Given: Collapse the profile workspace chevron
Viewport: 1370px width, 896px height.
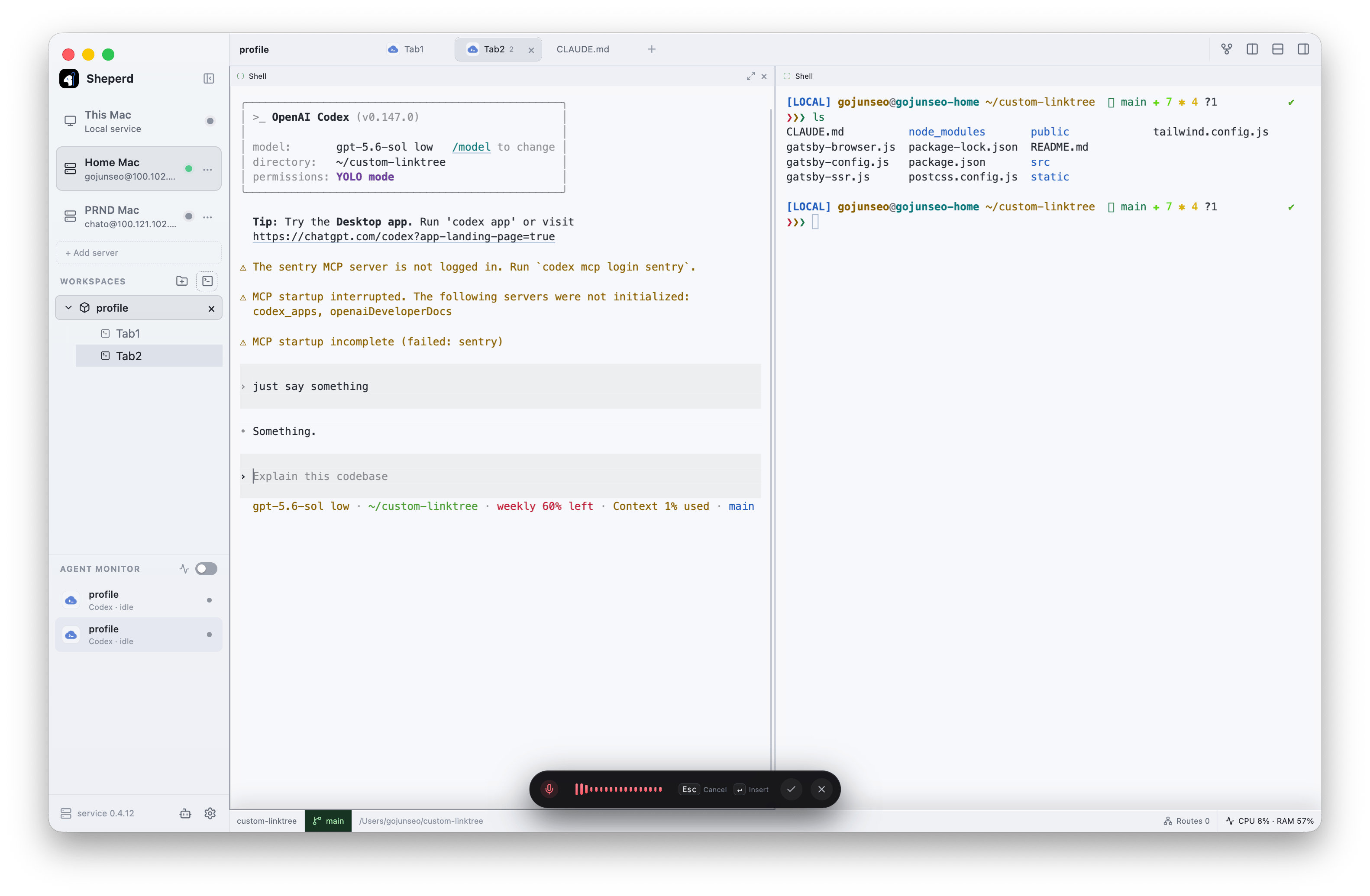Looking at the screenshot, I should click(x=68, y=308).
